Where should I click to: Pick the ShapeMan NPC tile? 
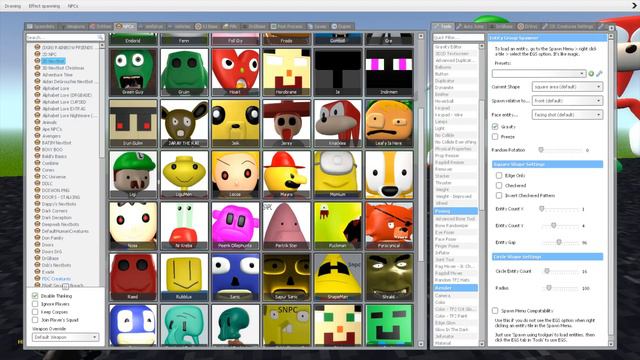[x=338, y=277]
